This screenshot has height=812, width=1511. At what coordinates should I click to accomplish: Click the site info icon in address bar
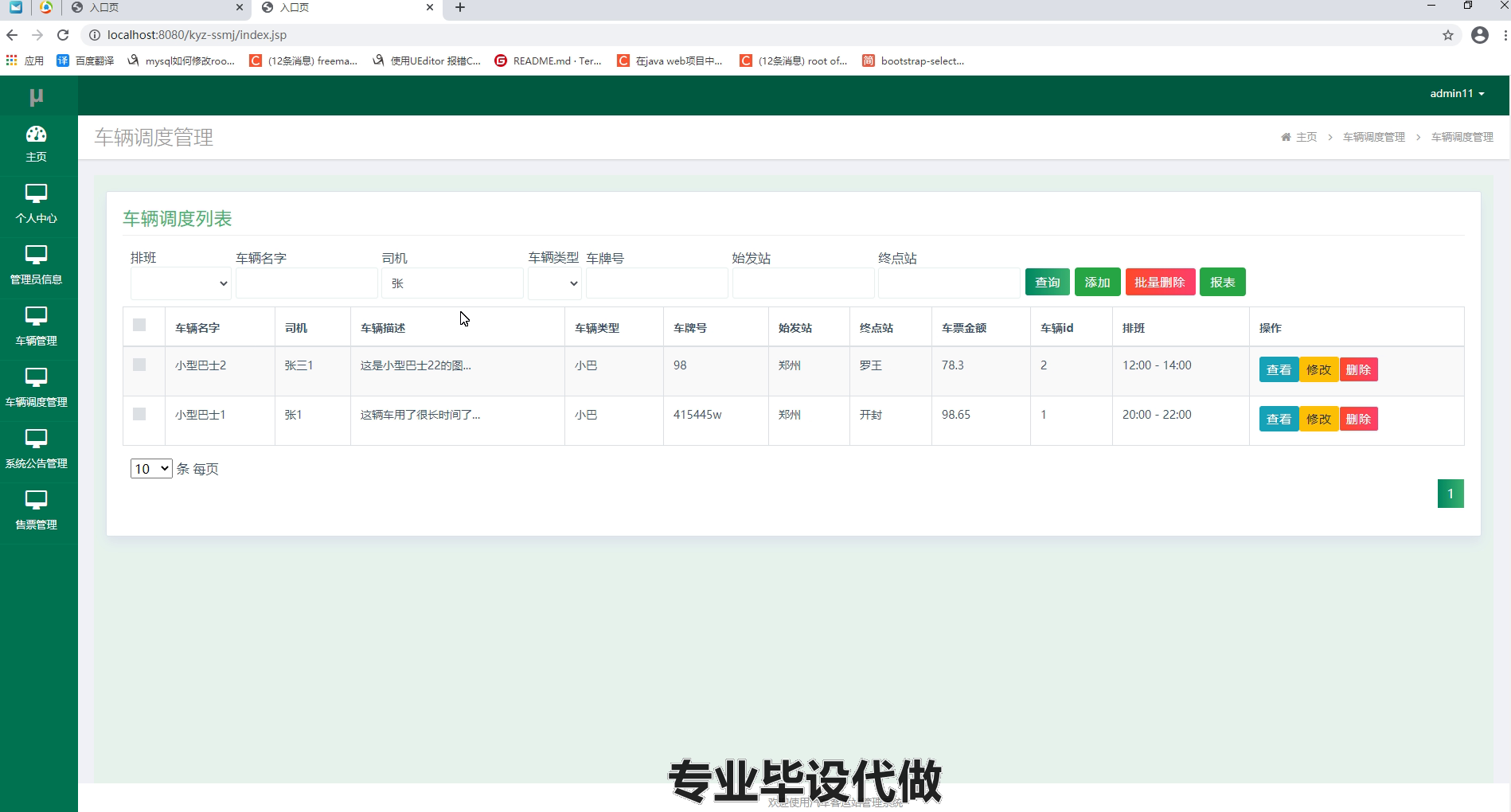(x=95, y=35)
